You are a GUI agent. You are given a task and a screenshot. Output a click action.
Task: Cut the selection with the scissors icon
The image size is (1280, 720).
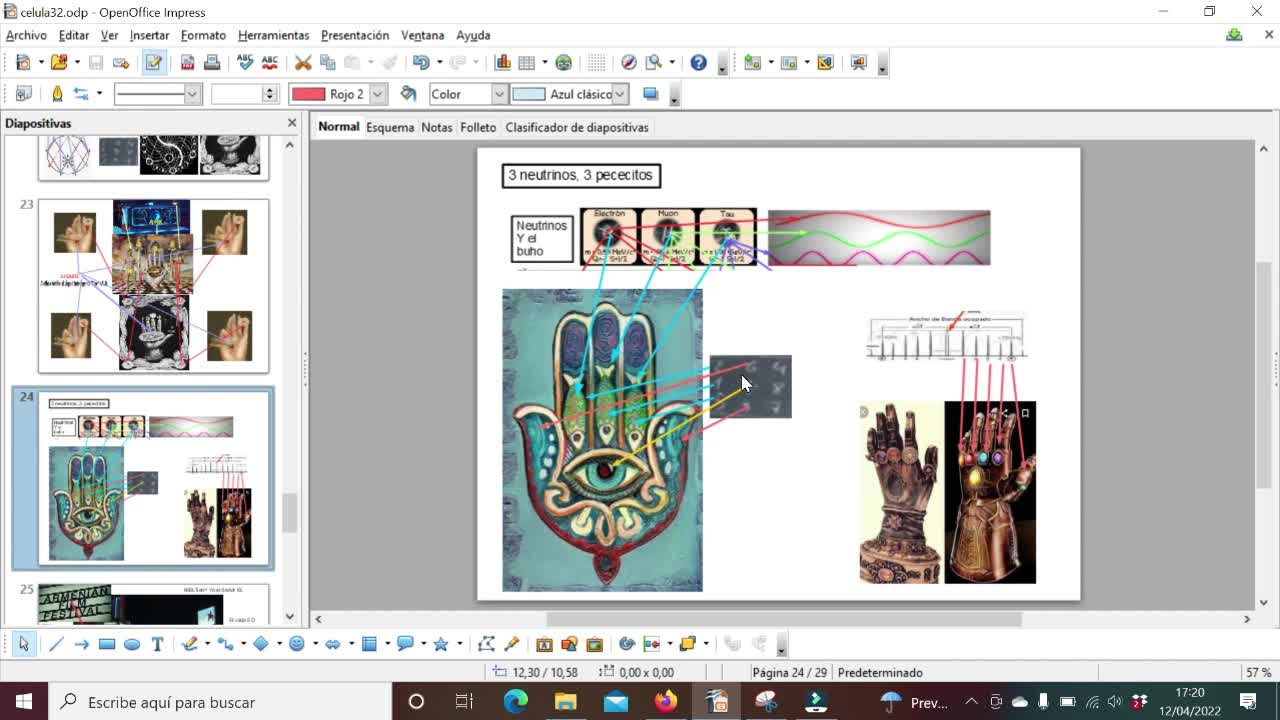tap(303, 63)
